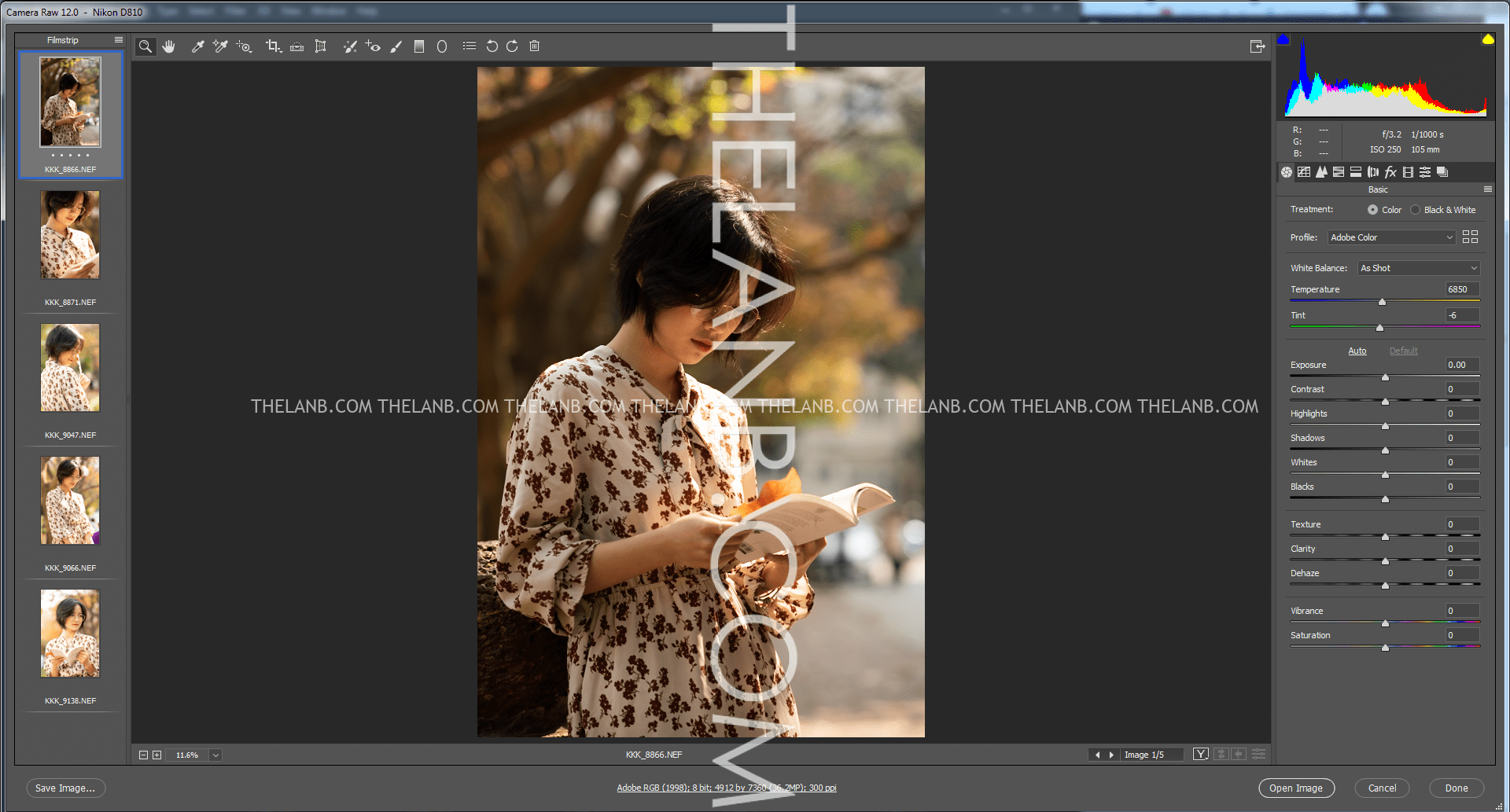The width and height of the screenshot is (1510, 812).
Task: Open the Filmstrip panel menu
Action: 119,39
